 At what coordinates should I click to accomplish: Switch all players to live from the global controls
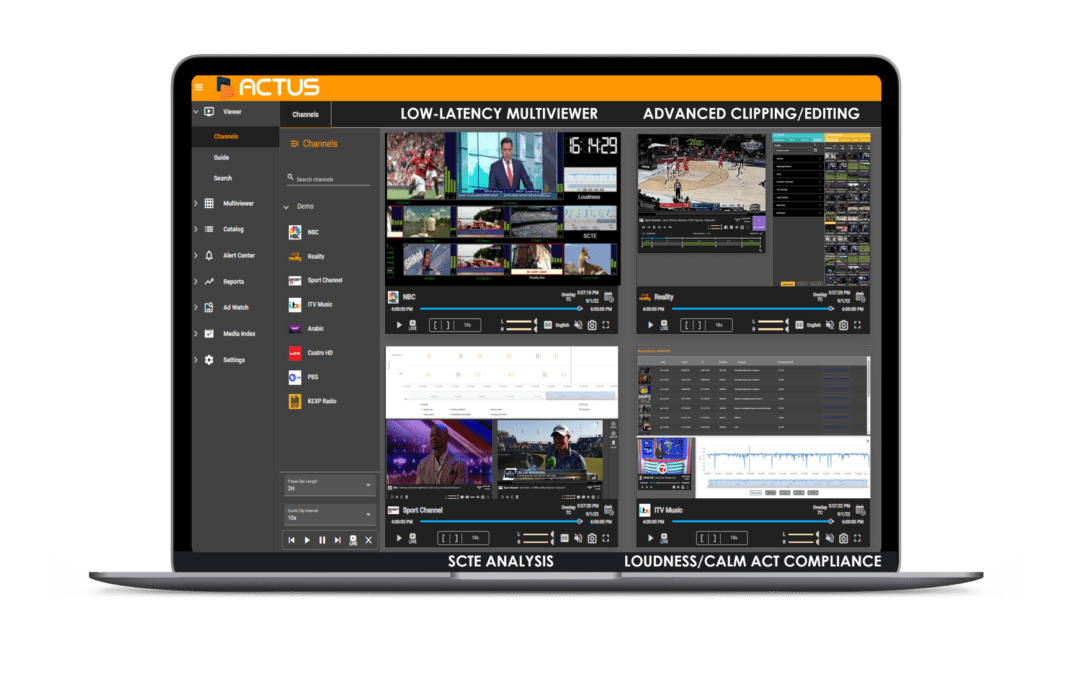coord(353,541)
